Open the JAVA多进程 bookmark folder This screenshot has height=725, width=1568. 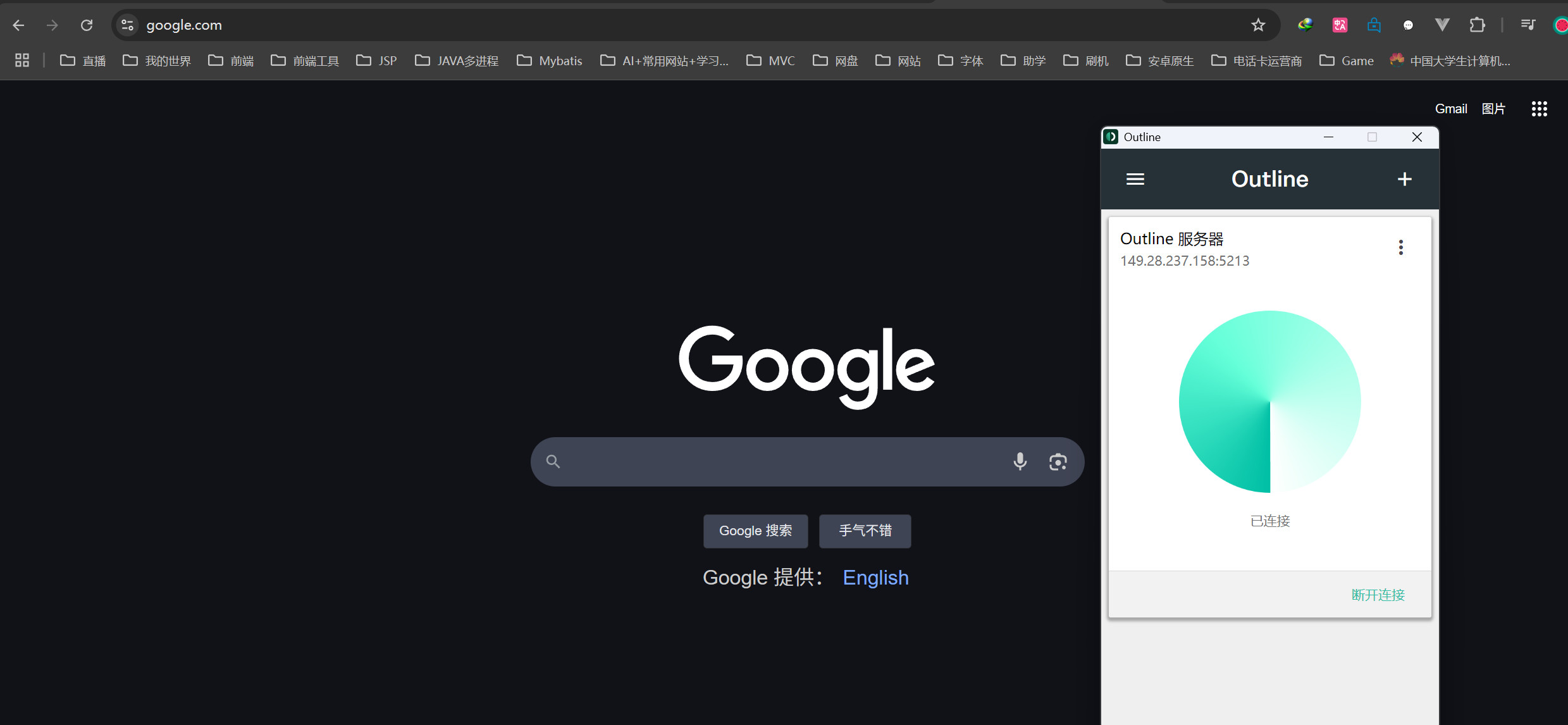pos(457,61)
